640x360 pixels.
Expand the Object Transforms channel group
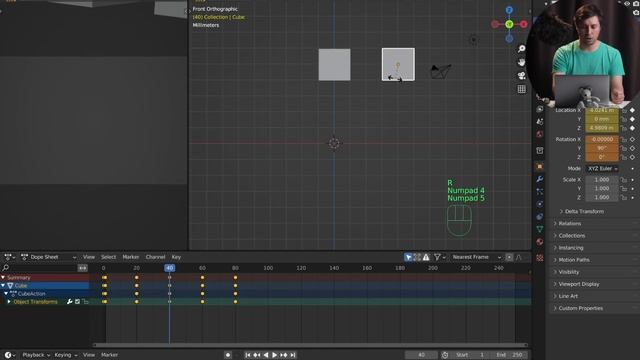coord(9,302)
